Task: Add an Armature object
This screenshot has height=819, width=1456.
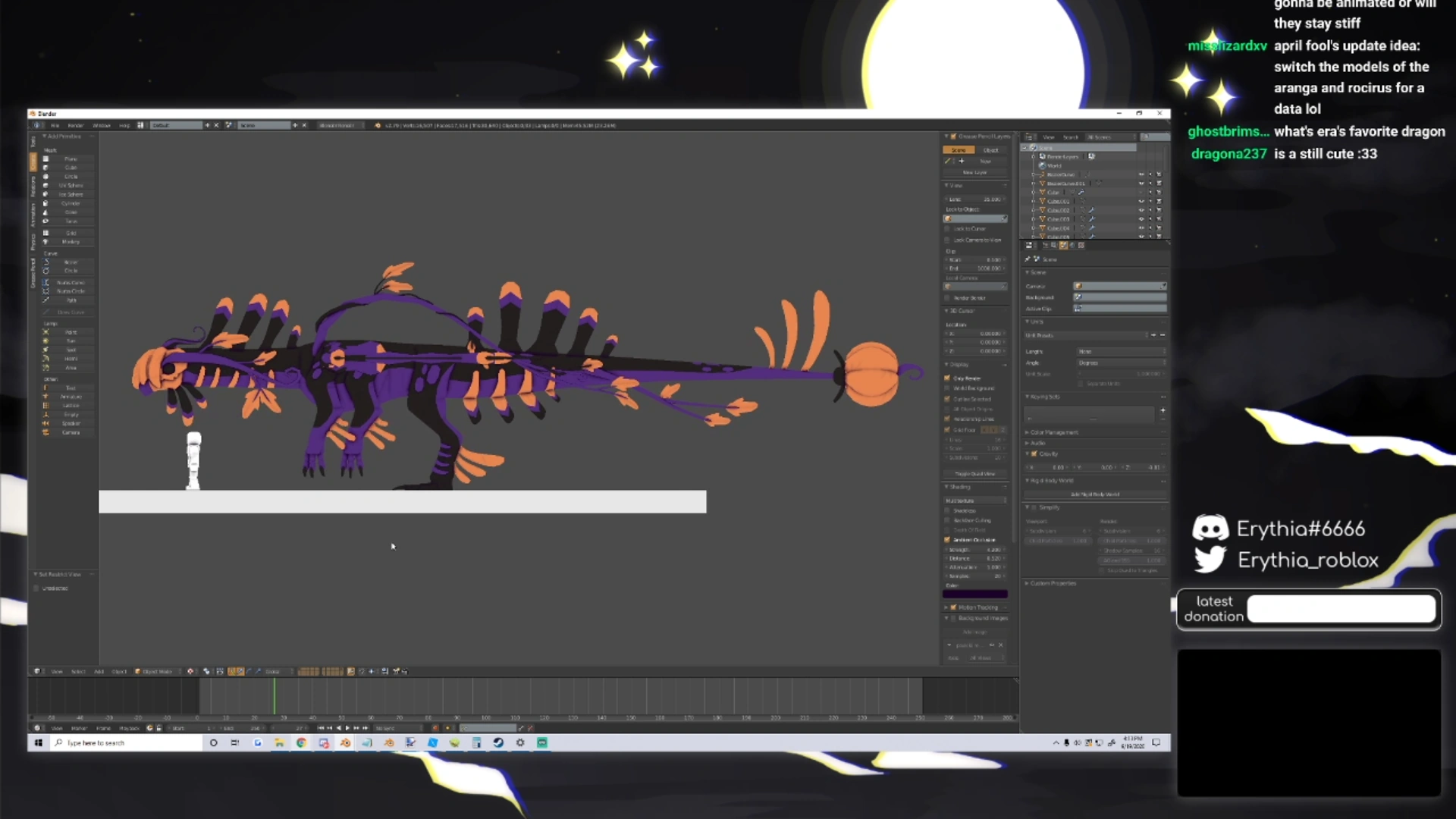Action: [x=71, y=397]
